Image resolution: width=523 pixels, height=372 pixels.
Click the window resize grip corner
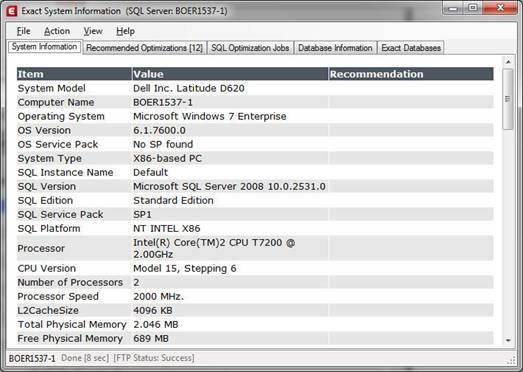(512, 360)
